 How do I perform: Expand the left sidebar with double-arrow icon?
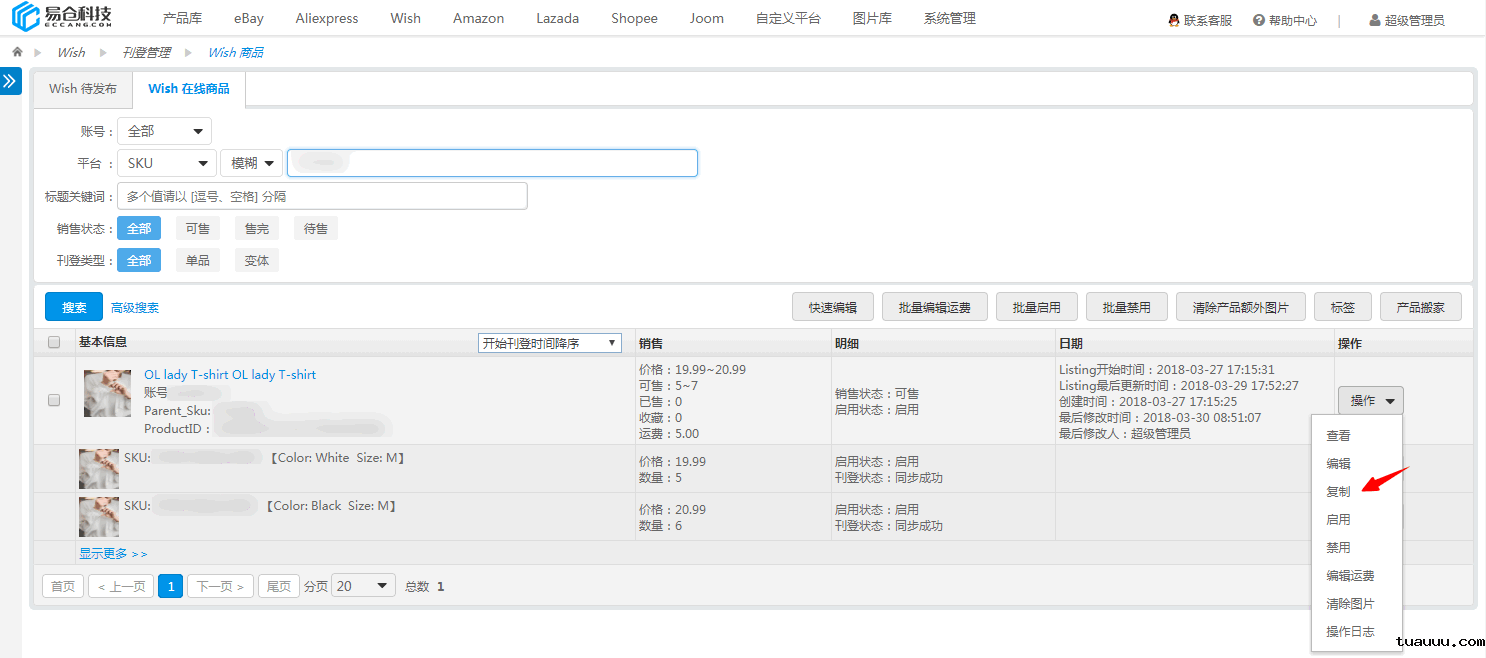tap(10, 82)
